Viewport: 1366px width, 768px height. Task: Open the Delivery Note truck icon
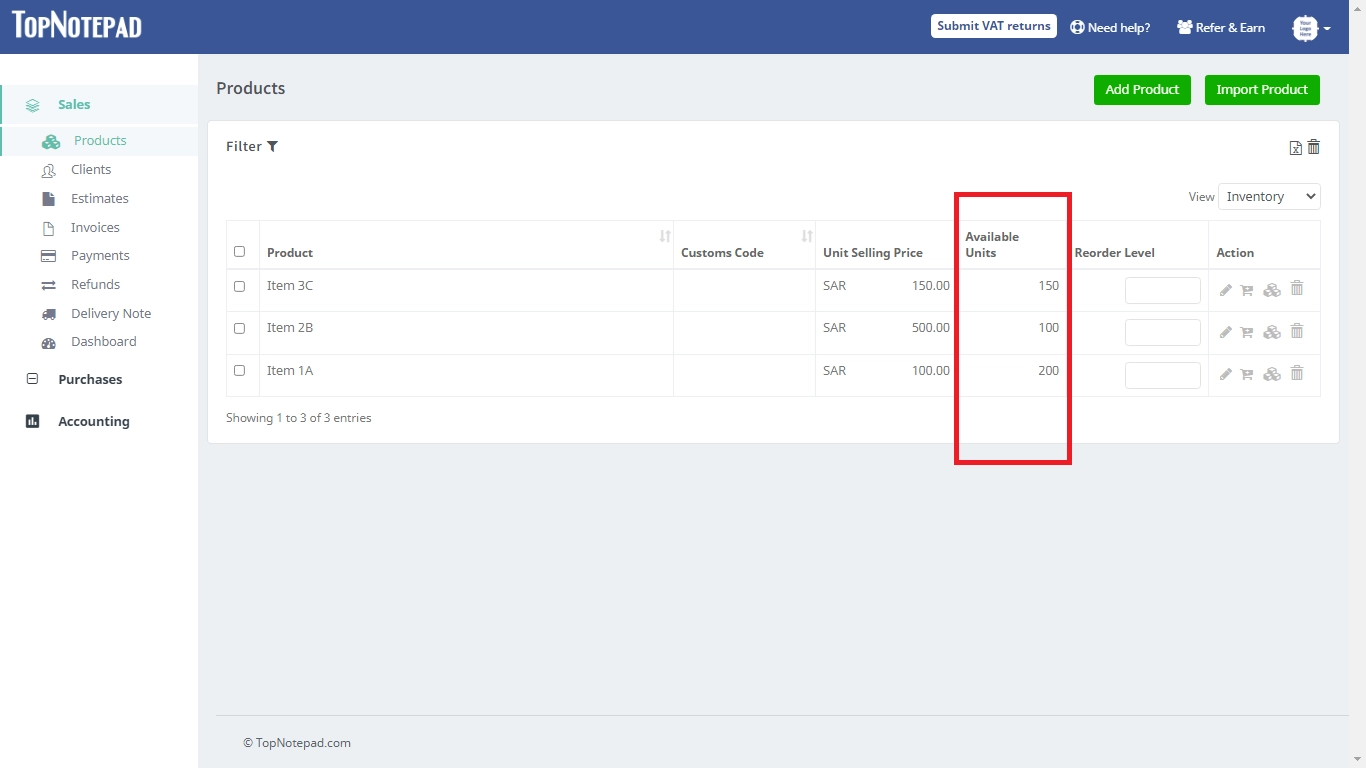[48, 313]
